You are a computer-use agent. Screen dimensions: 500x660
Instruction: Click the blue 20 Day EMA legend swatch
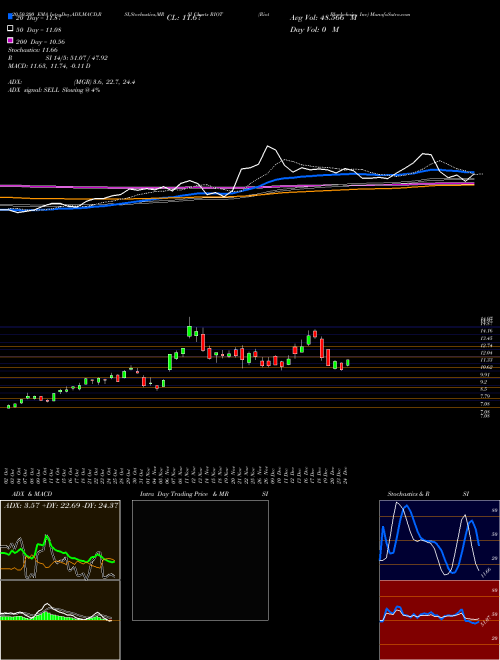coord(10,17)
